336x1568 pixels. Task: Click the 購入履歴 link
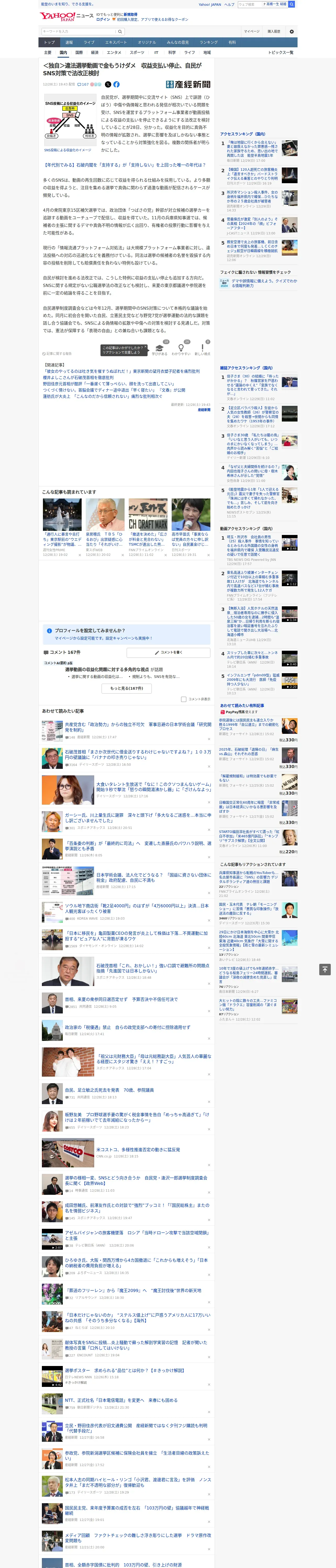point(274,32)
